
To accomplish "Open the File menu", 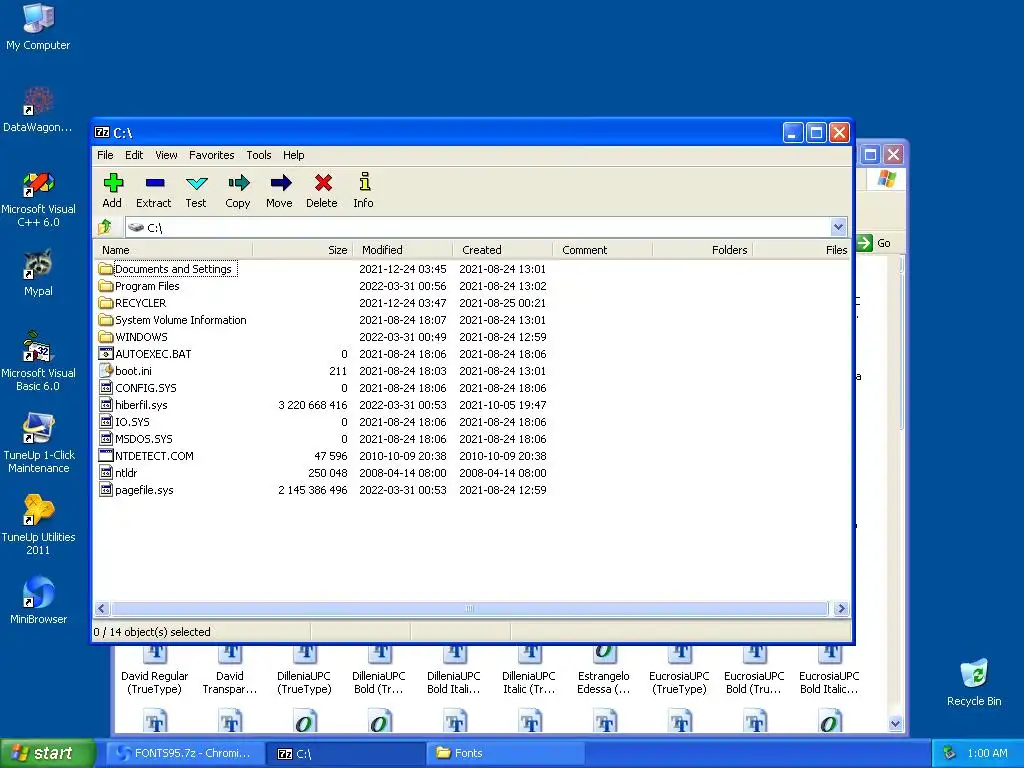I will 105,155.
